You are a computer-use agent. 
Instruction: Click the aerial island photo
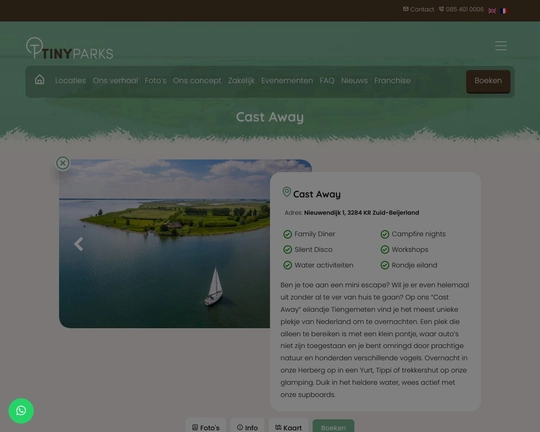165,243
